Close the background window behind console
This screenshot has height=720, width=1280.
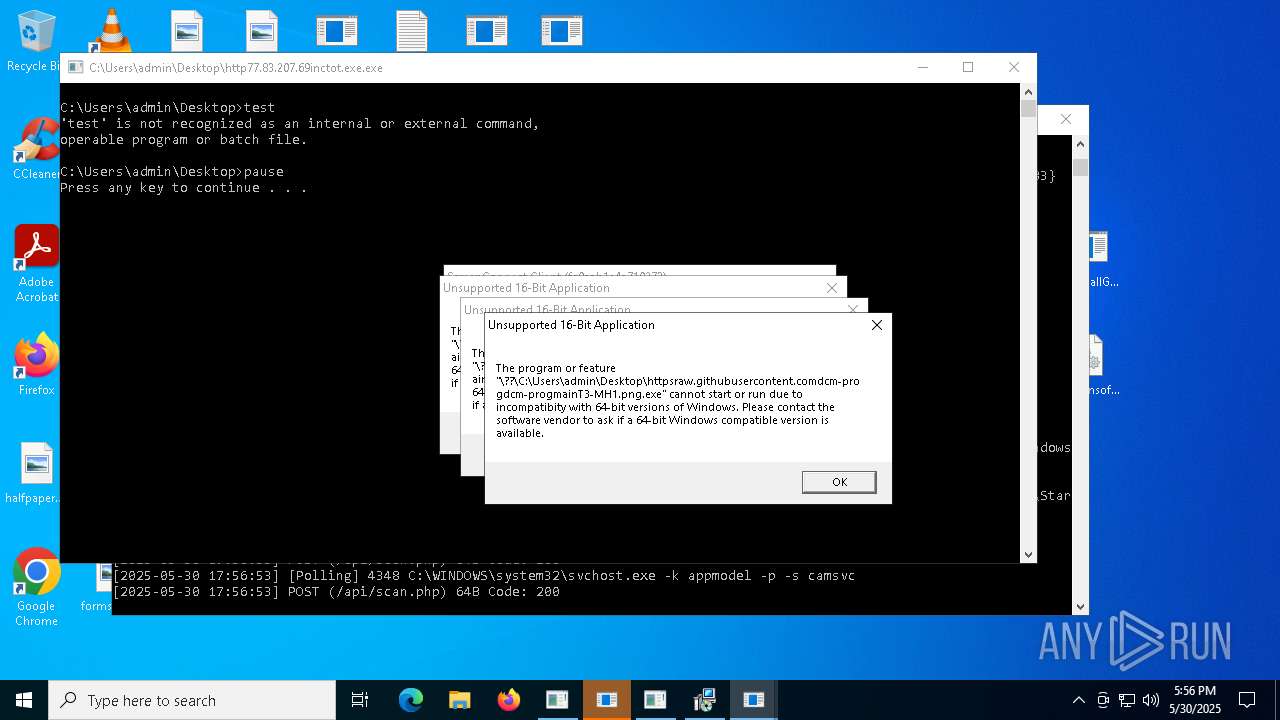(1066, 119)
